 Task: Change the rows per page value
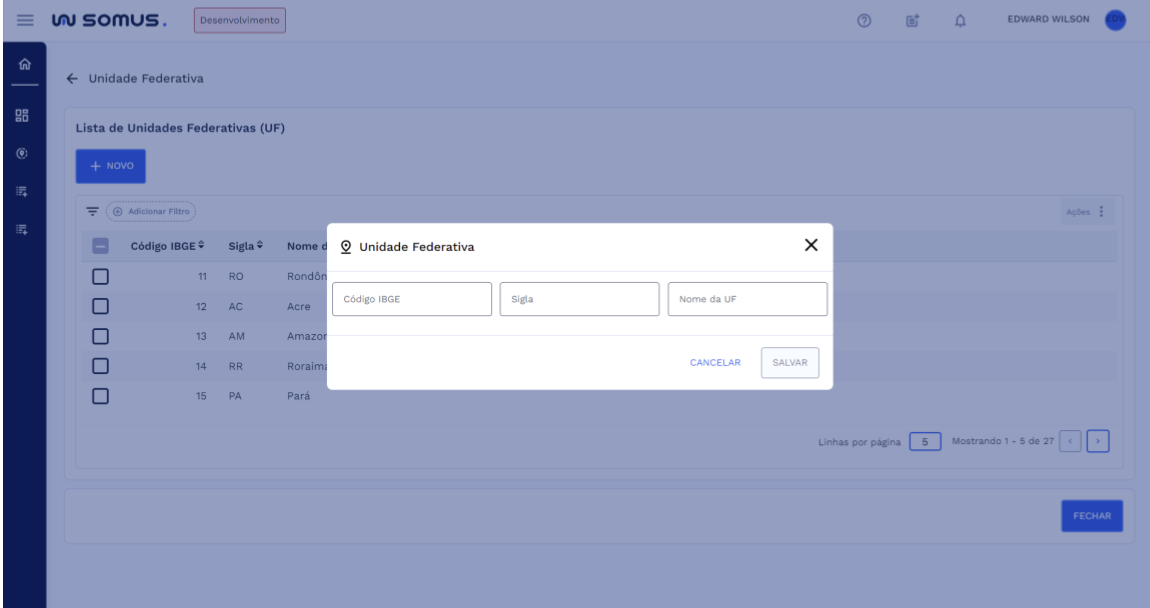(926, 441)
